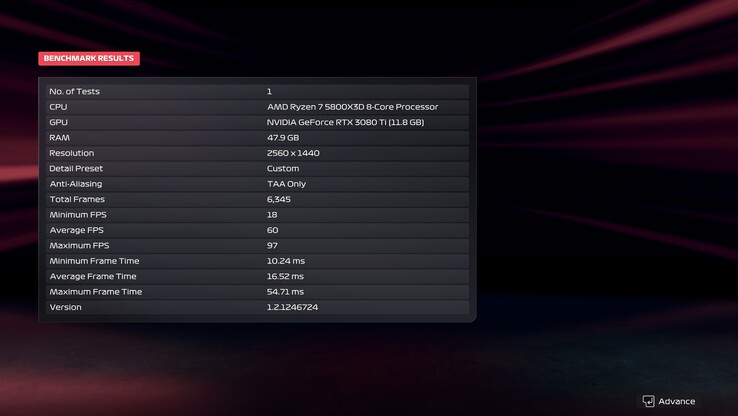Select the Maximum FPS row label

(x=79, y=246)
